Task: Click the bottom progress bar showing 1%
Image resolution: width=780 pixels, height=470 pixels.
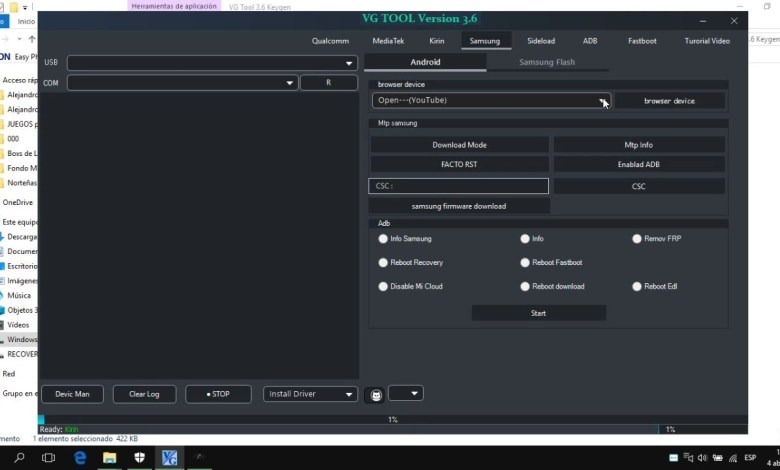Action: 392,420
